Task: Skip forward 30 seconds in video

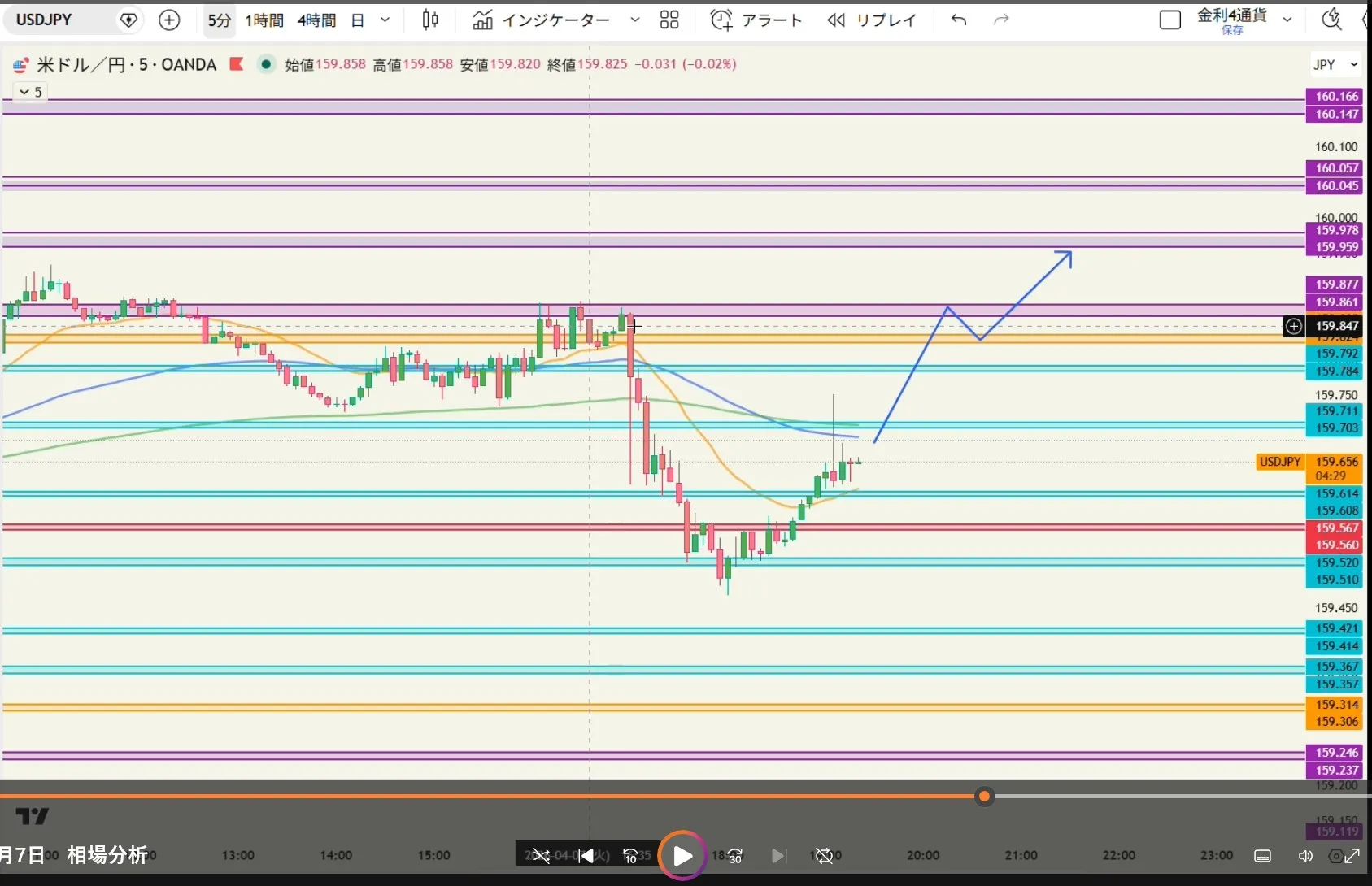Action: pyautogui.click(x=734, y=856)
